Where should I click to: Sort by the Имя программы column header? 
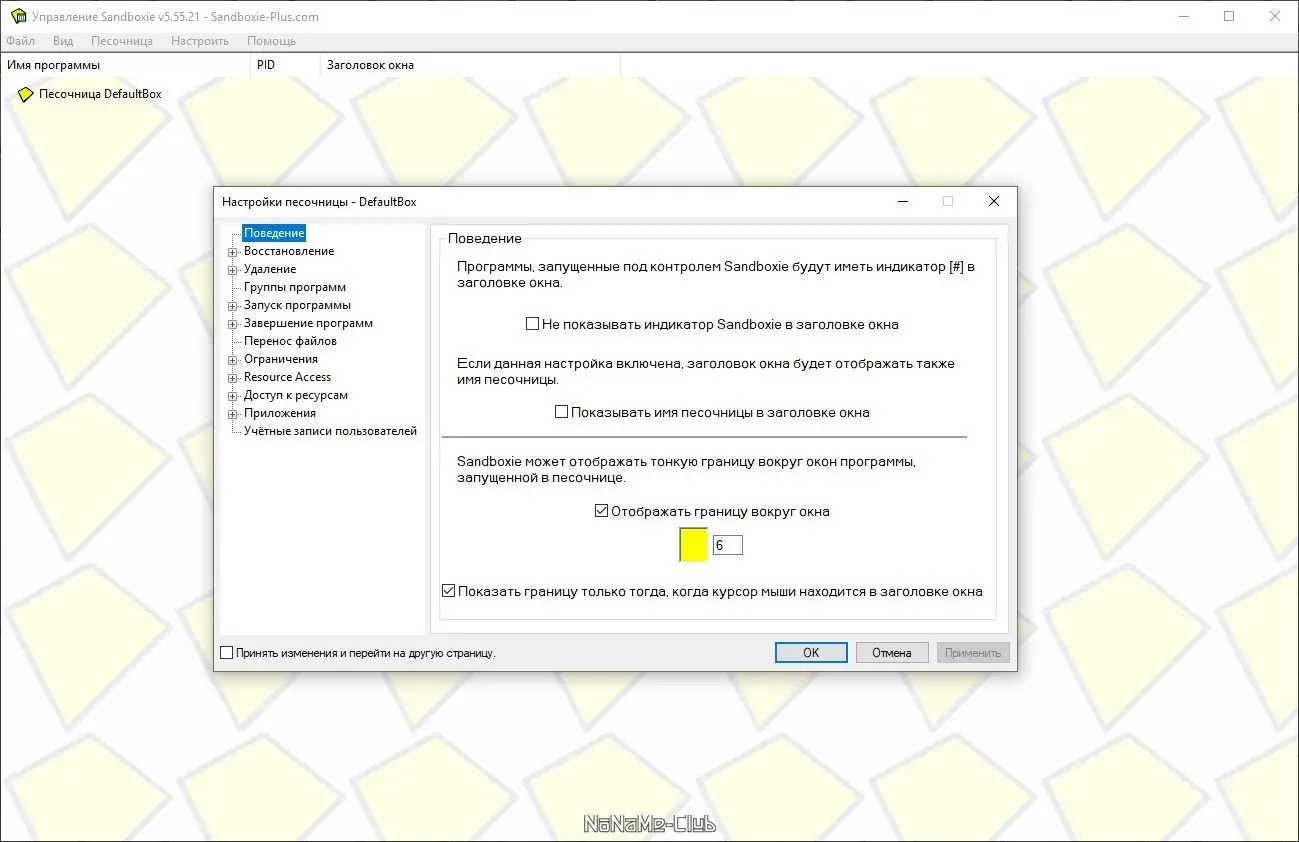pyautogui.click(x=125, y=65)
